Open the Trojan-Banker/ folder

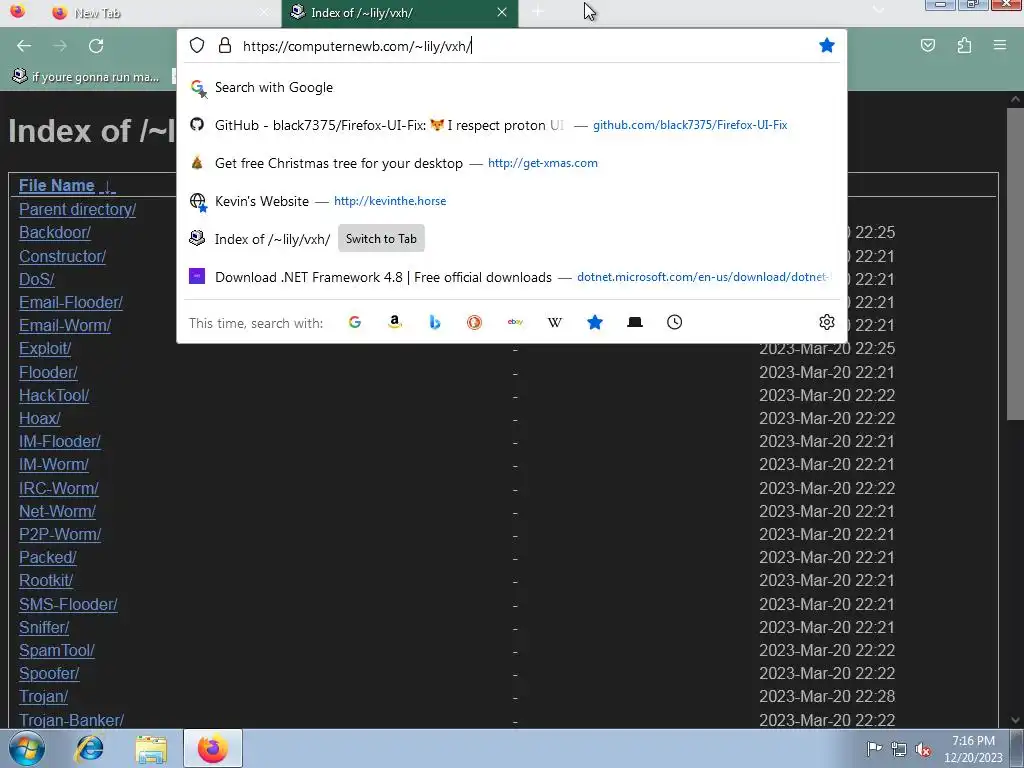pyautogui.click(x=71, y=720)
